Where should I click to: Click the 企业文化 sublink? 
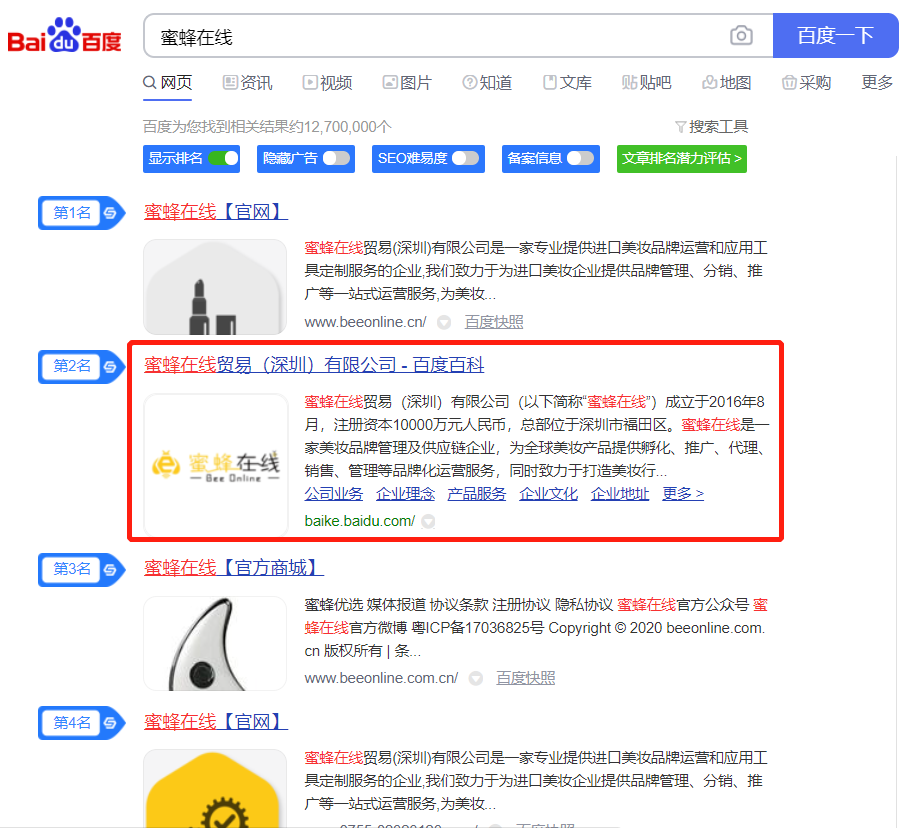[x=548, y=494]
